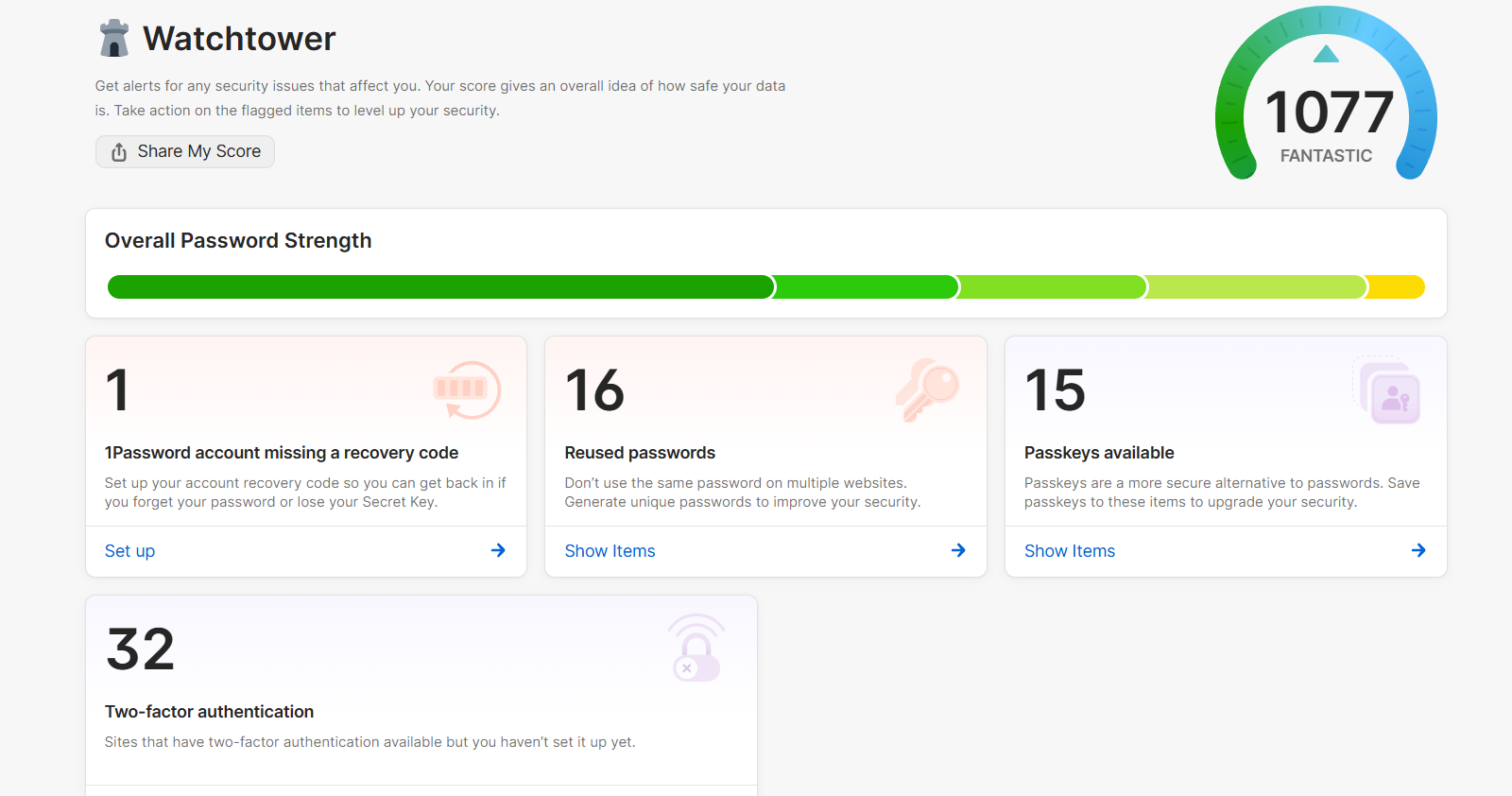Click the number 1 on recovery code card
The height and width of the screenshot is (796, 1512).
(x=117, y=390)
